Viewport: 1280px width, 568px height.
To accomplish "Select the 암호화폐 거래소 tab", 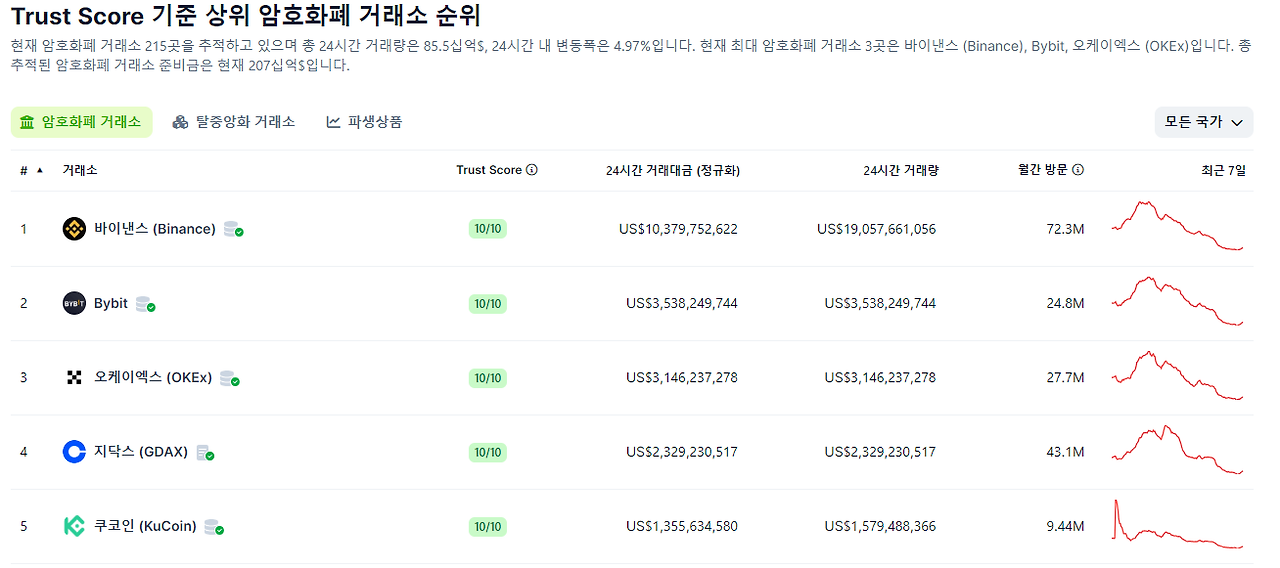I will point(82,122).
